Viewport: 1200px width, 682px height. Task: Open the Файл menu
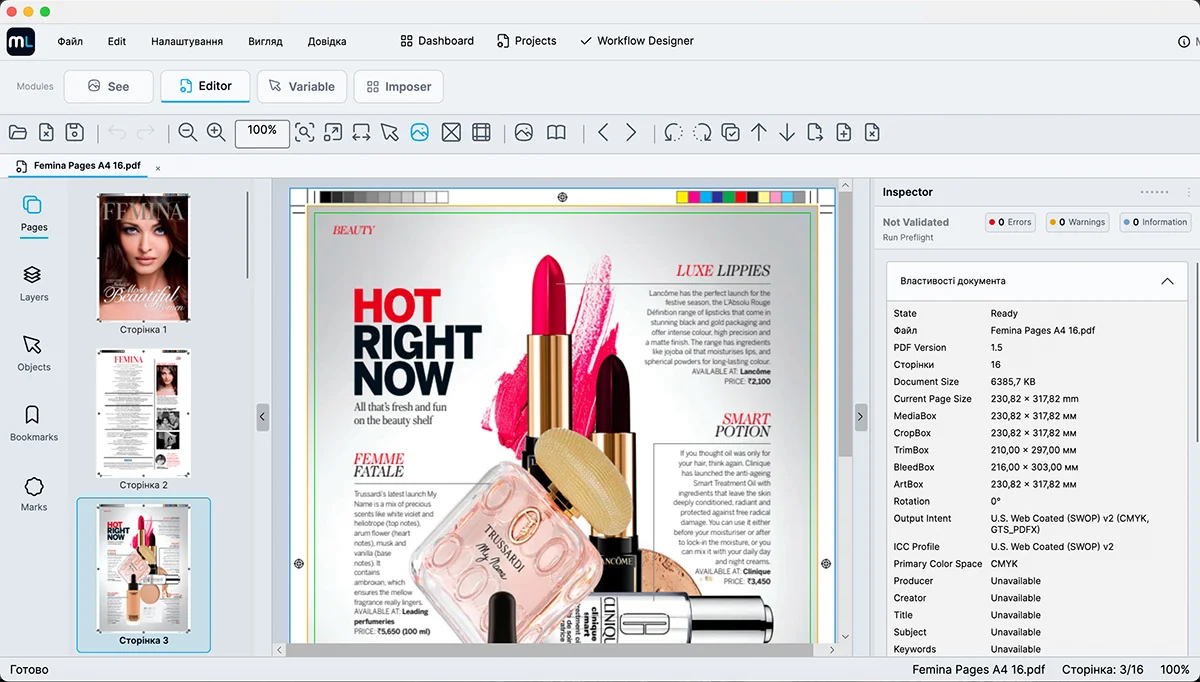tap(70, 41)
